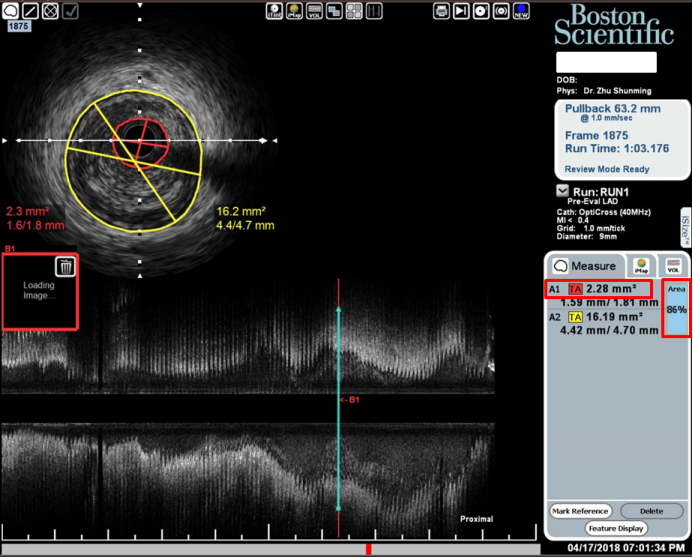The width and height of the screenshot is (693, 558).
Task: Select the B1 bookmark thumbnail
Action: (40, 292)
